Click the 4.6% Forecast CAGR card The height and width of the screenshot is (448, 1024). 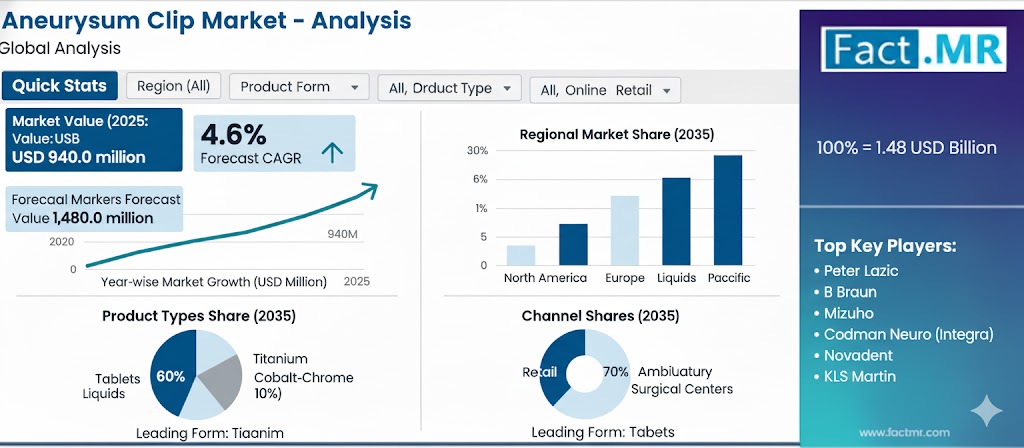click(x=271, y=143)
